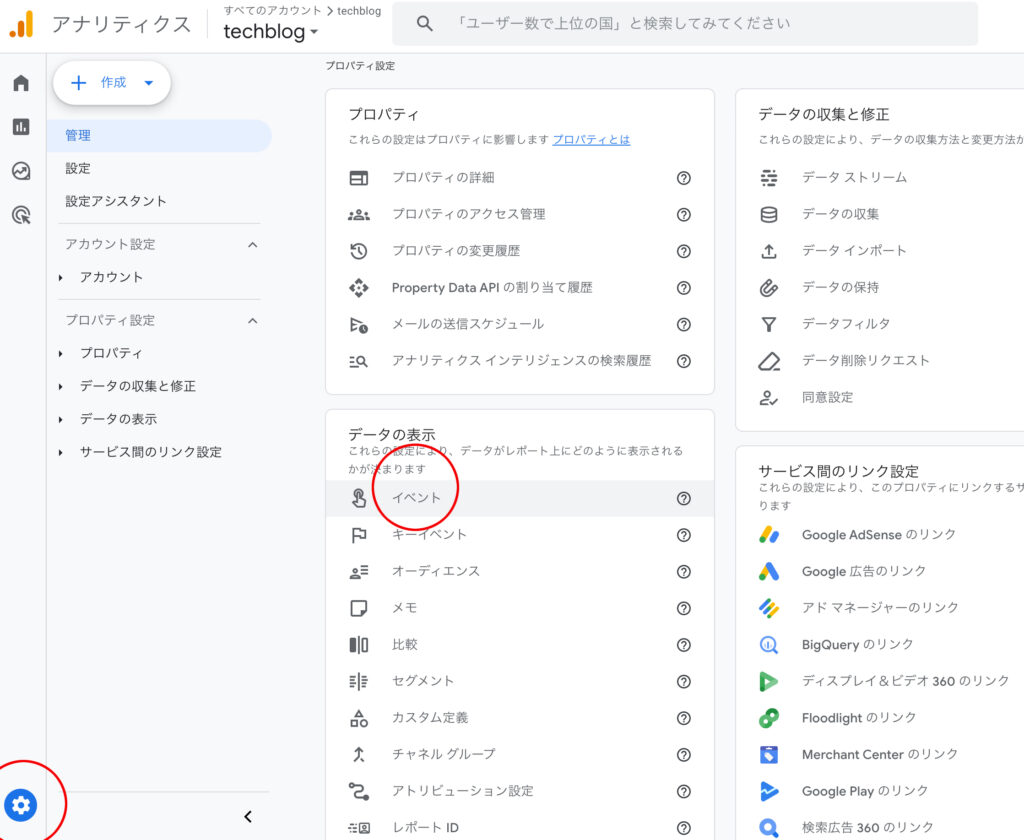Expand the データの表示 tree item
This screenshot has width=1024, height=840.
[x=61, y=419]
